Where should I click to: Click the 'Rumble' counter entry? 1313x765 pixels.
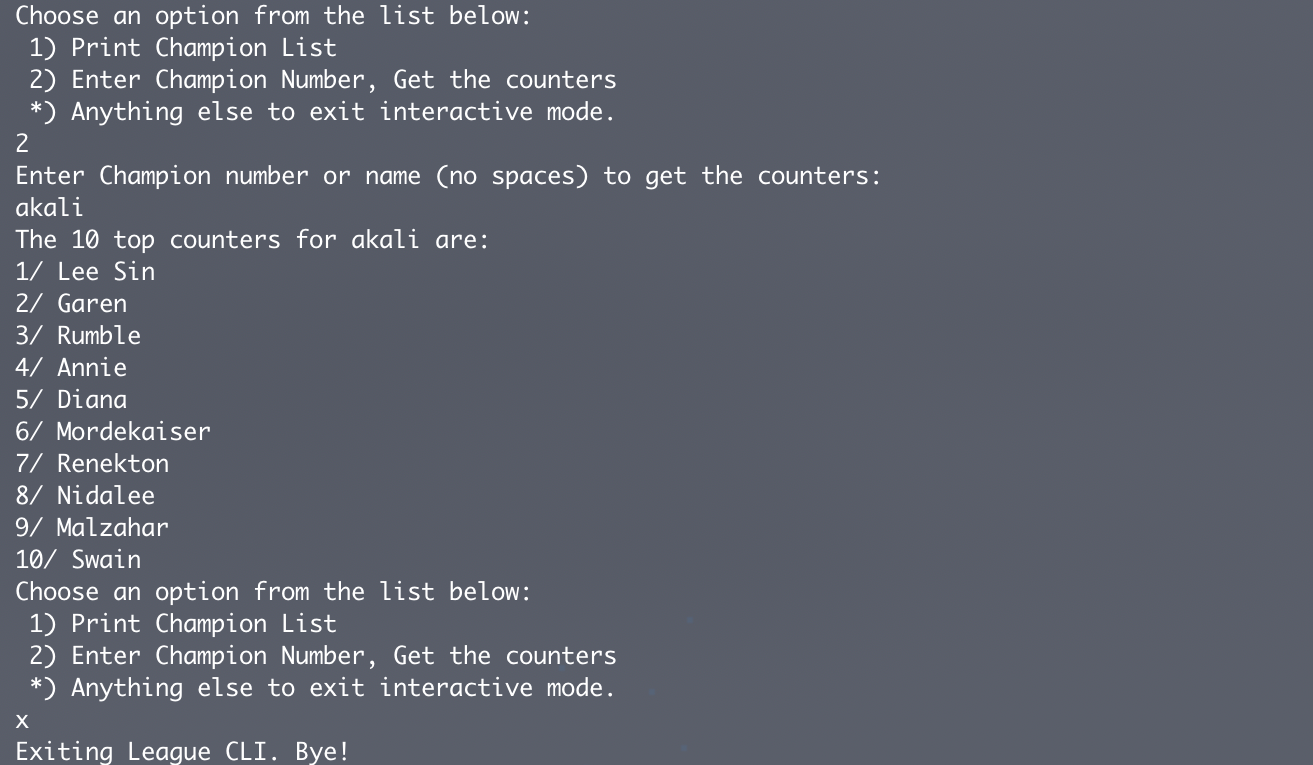click(78, 335)
